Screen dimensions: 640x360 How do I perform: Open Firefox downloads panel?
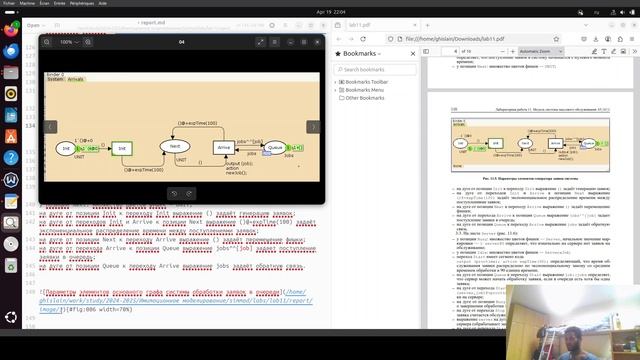point(596,39)
